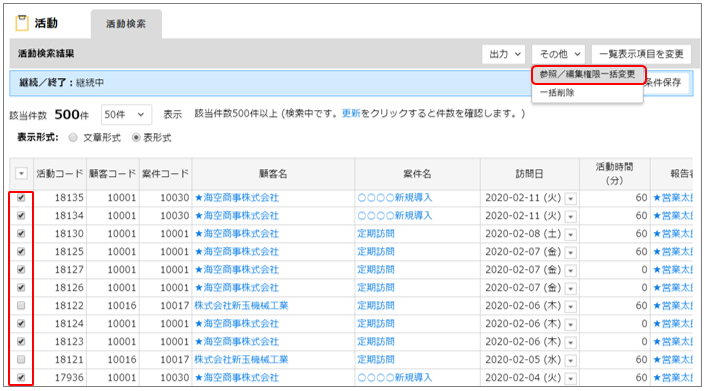Click the 更新 link
The height and width of the screenshot is (391, 705).
click(x=351, y=114)
